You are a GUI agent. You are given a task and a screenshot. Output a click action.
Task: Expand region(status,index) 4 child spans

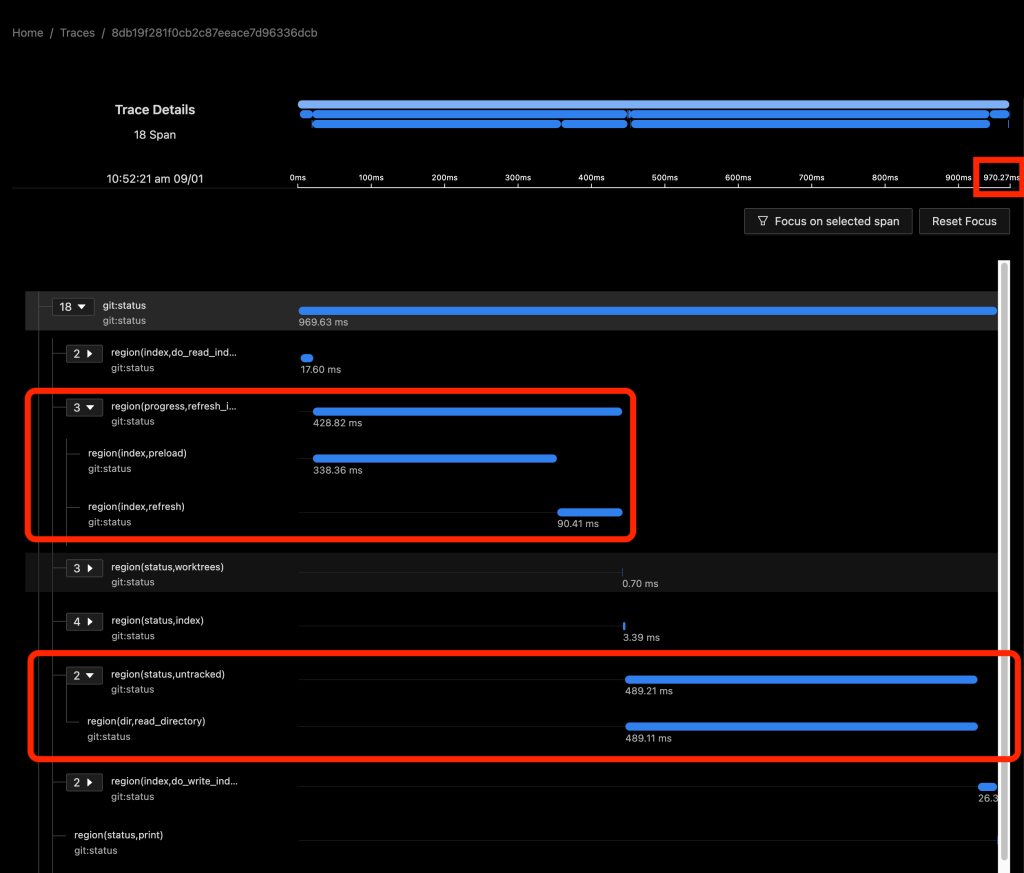pyautogui.click(x=84, y=622)
